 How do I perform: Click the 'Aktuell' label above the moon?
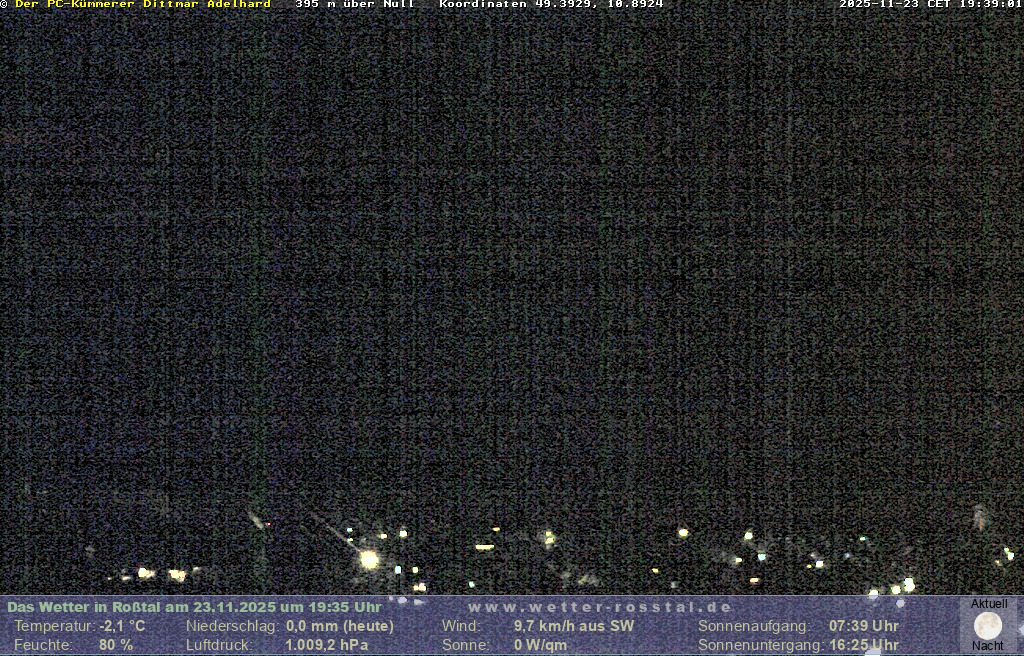point(989,604)
